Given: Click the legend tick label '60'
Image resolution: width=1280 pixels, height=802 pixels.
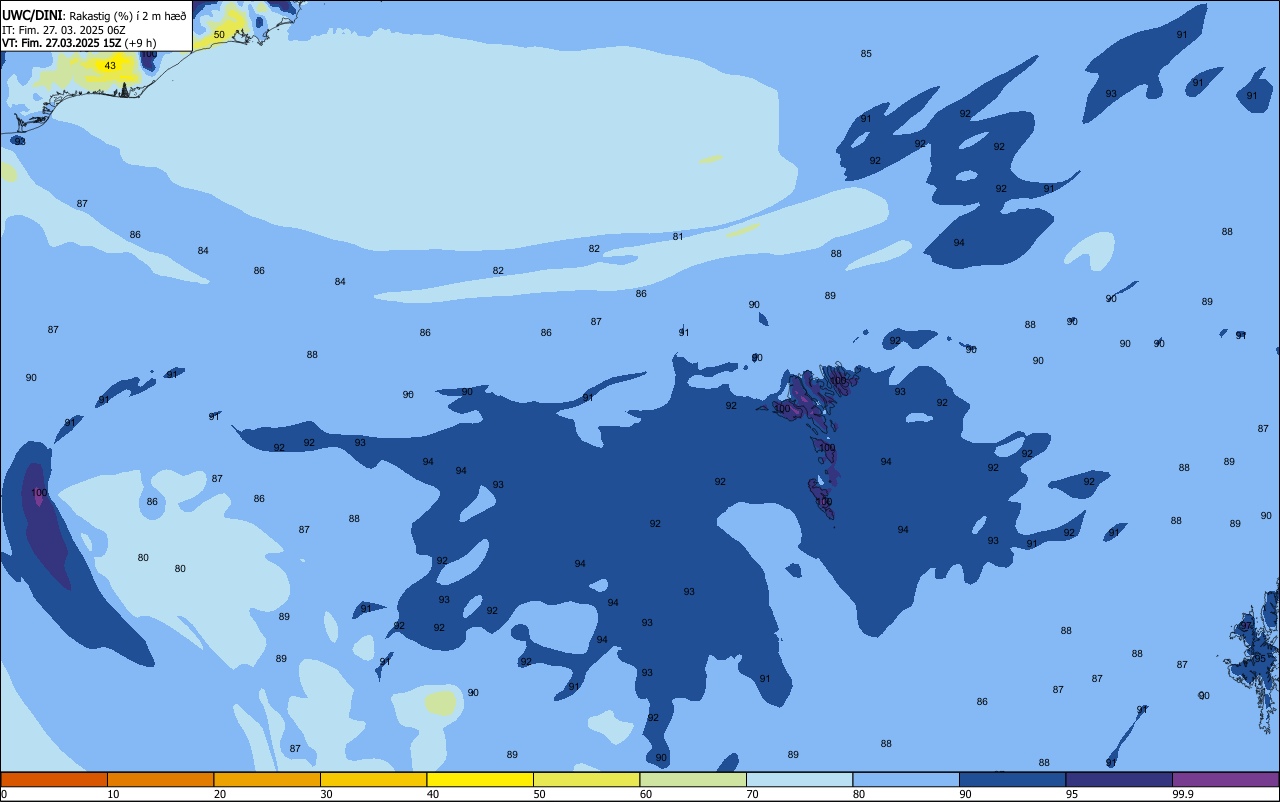Looking at the screenshot, I should (646, 794).
